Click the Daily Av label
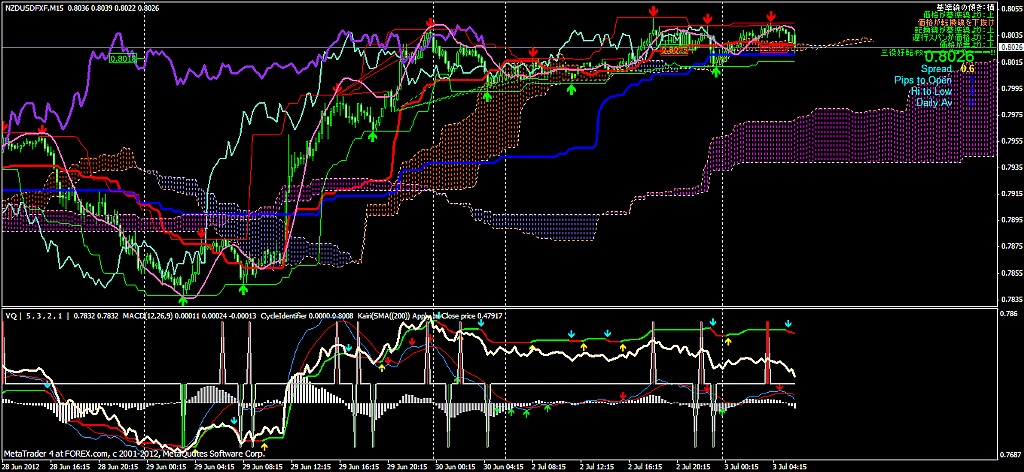The width and height of the screenshot is (1024, 472). coord(933,102)
